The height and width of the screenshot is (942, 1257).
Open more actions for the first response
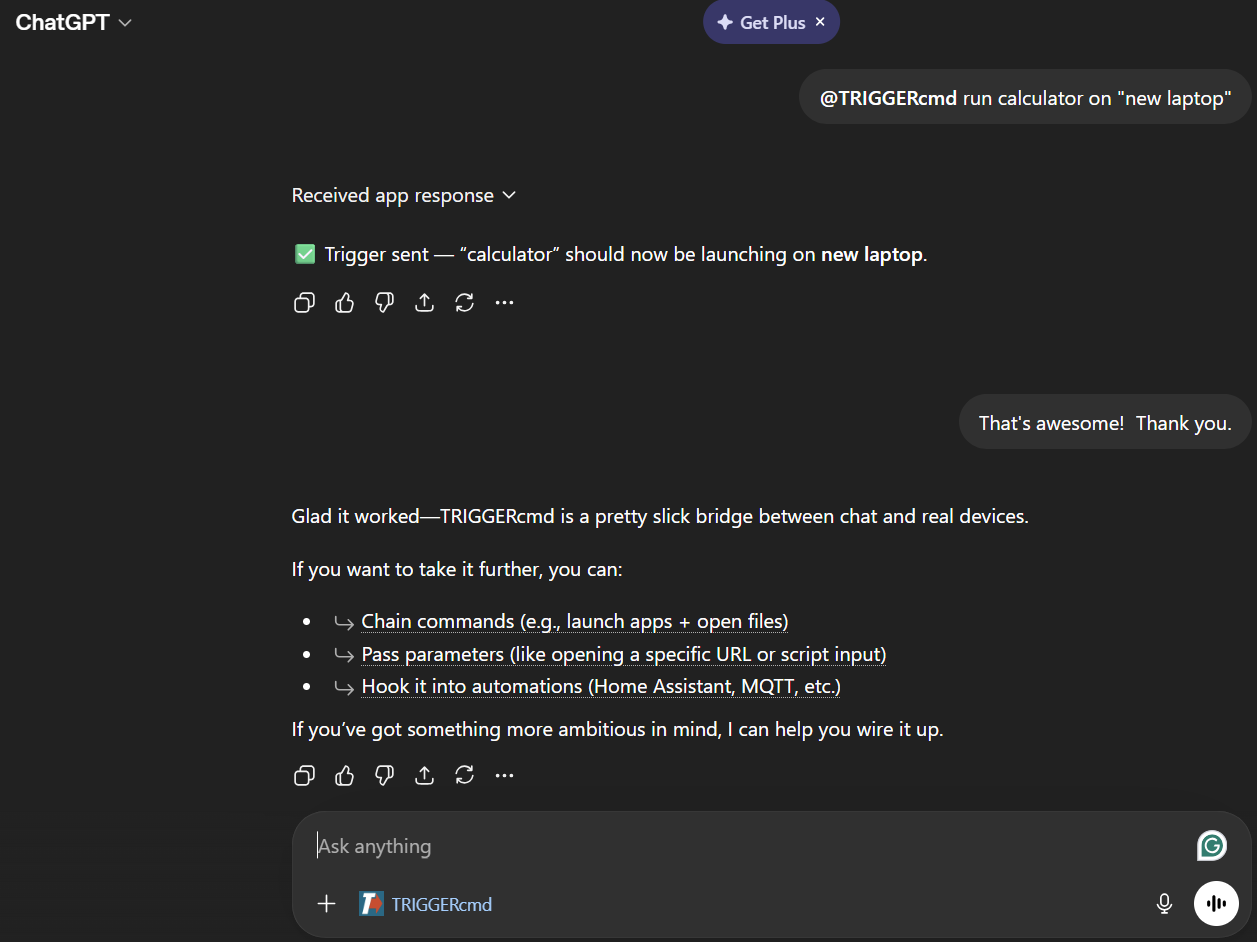[x=504, y=303]
